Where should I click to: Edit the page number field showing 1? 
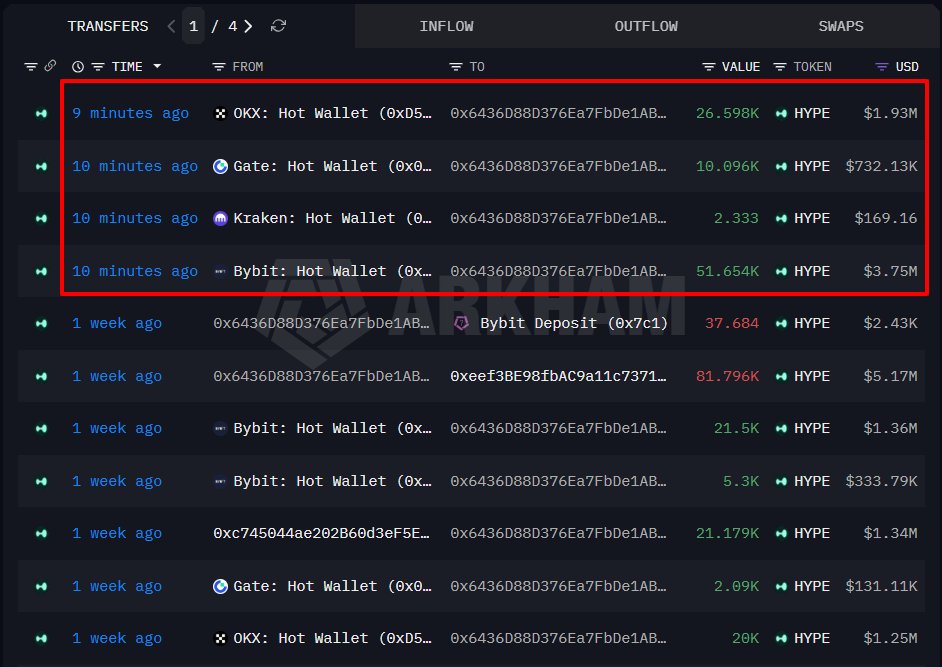coord(193,26)
